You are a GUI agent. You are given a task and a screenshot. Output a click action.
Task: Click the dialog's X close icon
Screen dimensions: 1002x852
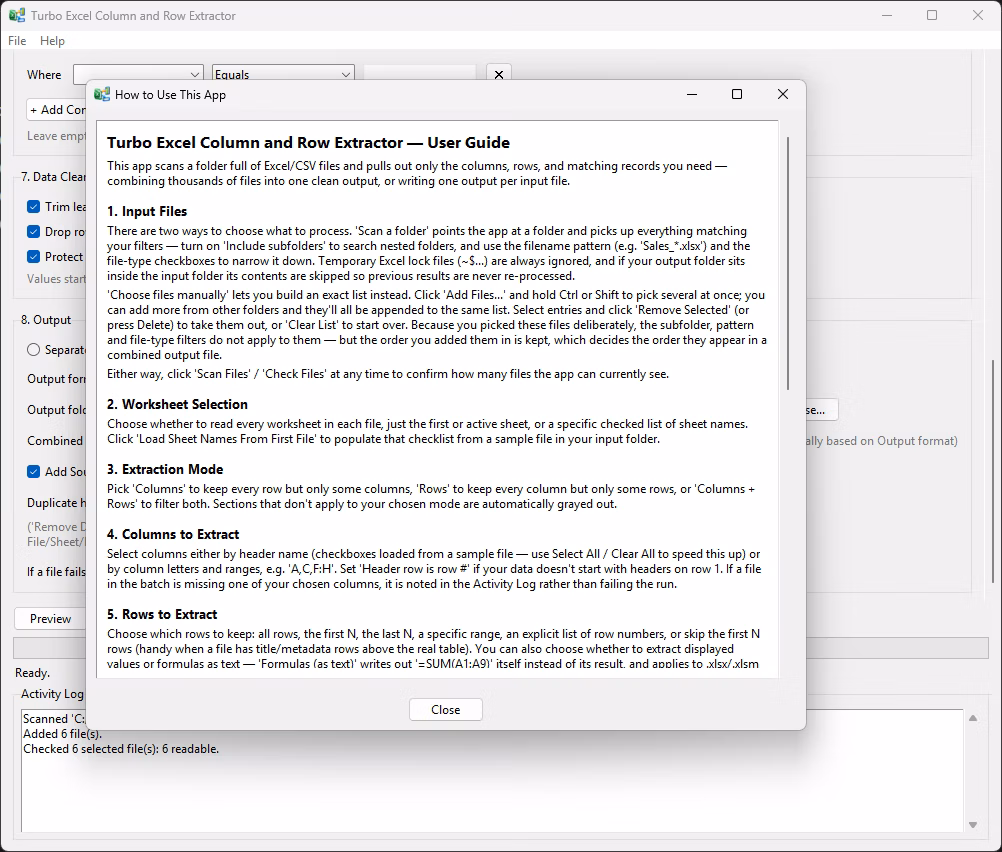(x=782, y=95)
